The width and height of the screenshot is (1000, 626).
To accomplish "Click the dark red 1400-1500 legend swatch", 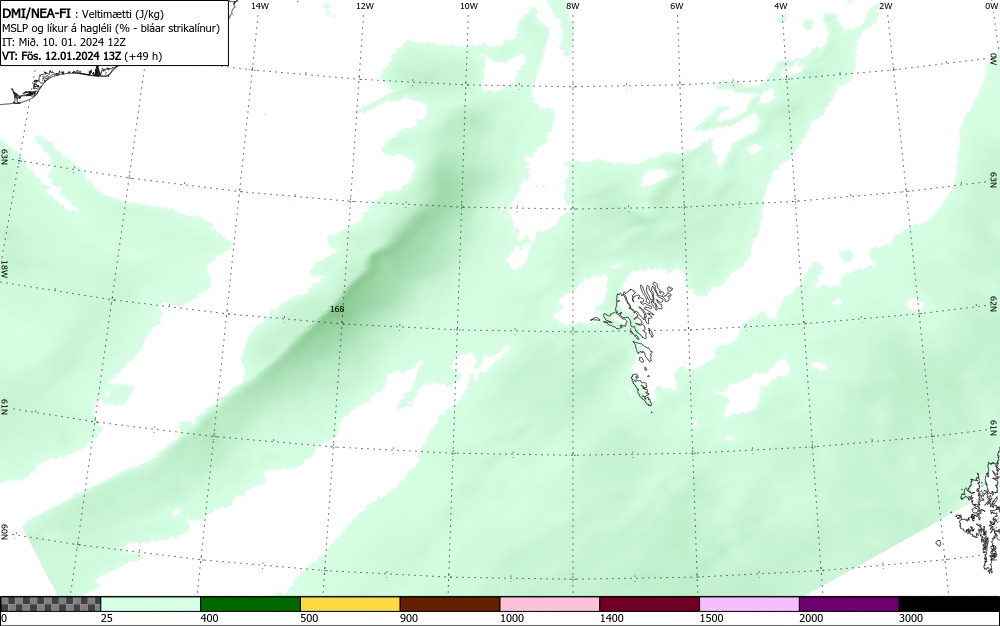I will 649,604.
